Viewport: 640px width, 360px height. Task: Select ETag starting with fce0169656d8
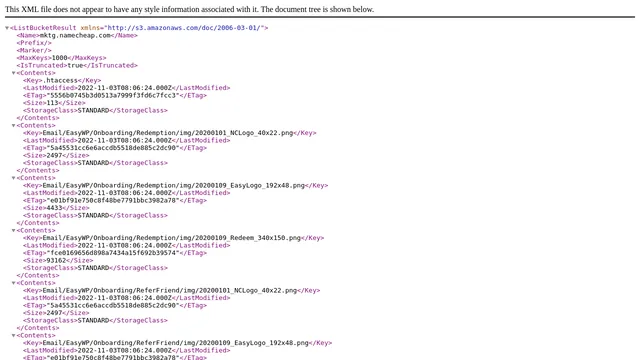[113, 253]
